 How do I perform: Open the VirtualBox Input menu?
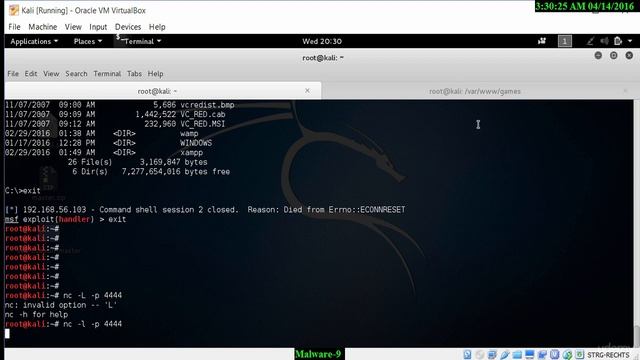98,27
